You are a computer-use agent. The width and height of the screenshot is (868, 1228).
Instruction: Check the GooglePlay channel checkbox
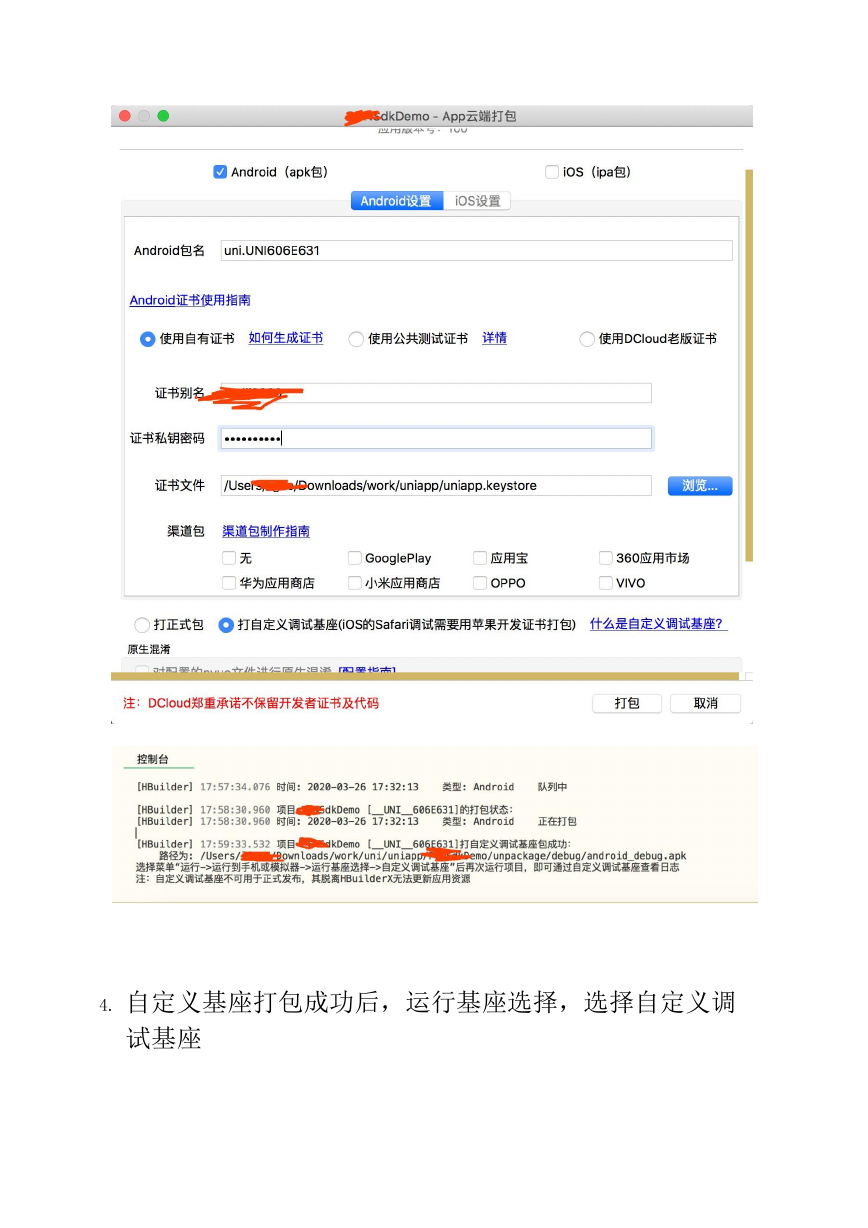[x=355, y=558]
